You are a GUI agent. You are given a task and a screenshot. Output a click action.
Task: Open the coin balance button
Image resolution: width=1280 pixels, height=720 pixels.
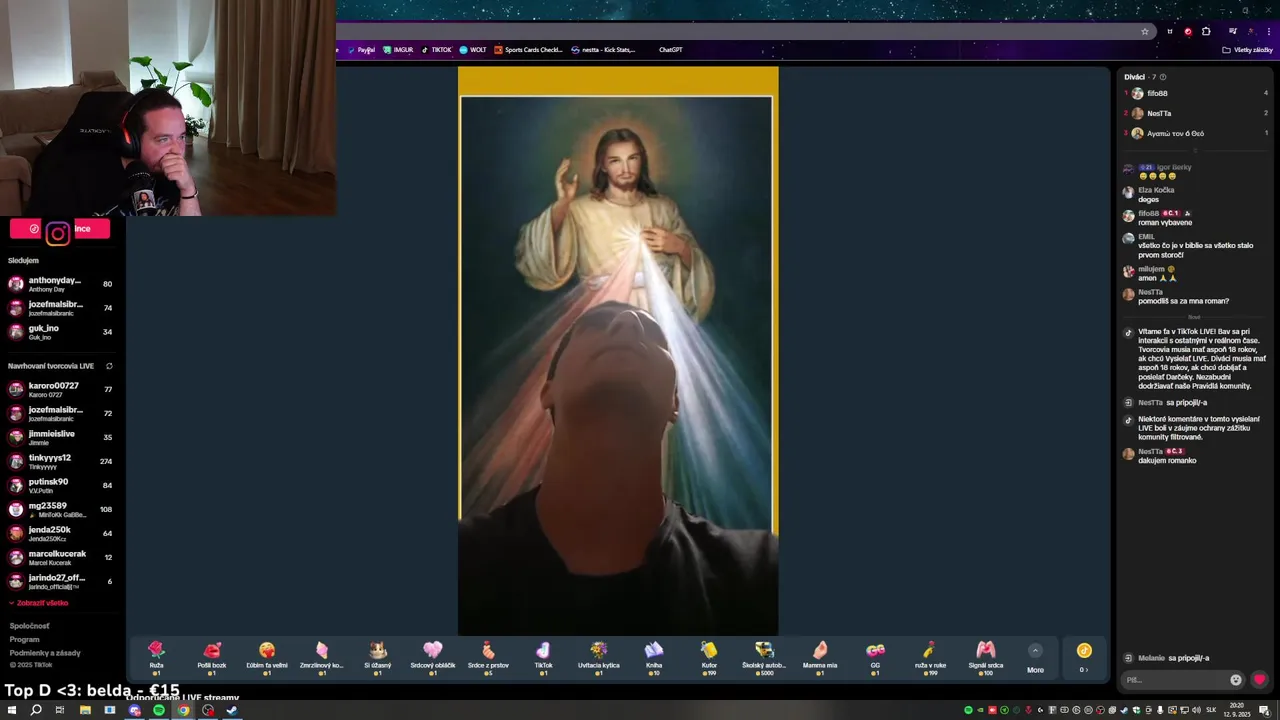point(1084,657)
